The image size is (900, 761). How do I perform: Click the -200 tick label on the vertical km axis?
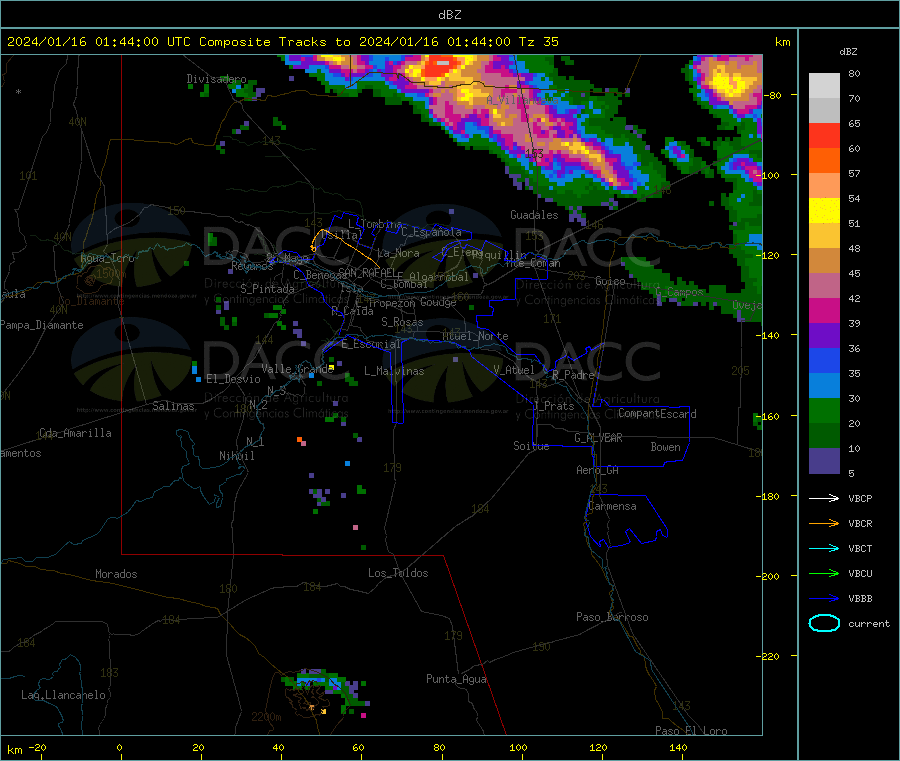(x=770, y=576)
